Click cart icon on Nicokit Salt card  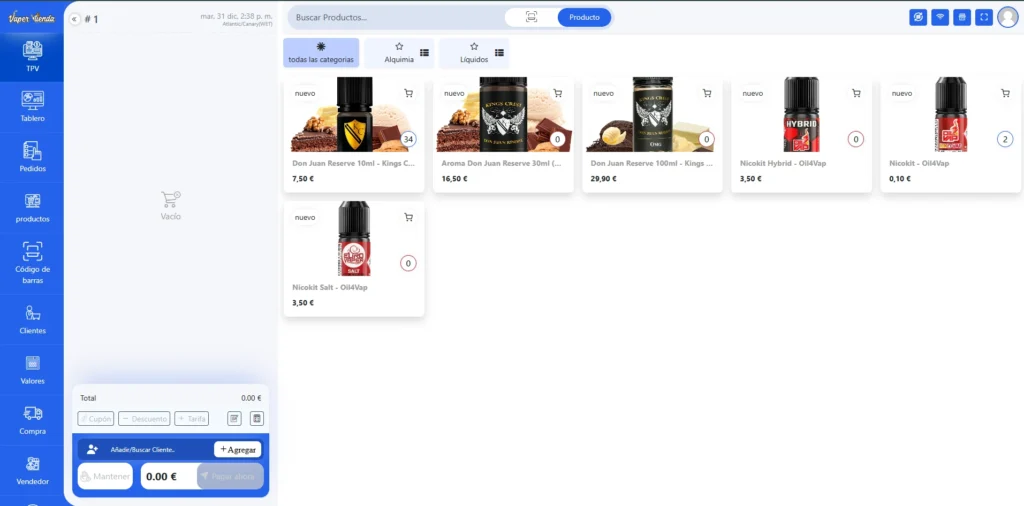pos(408,217)
